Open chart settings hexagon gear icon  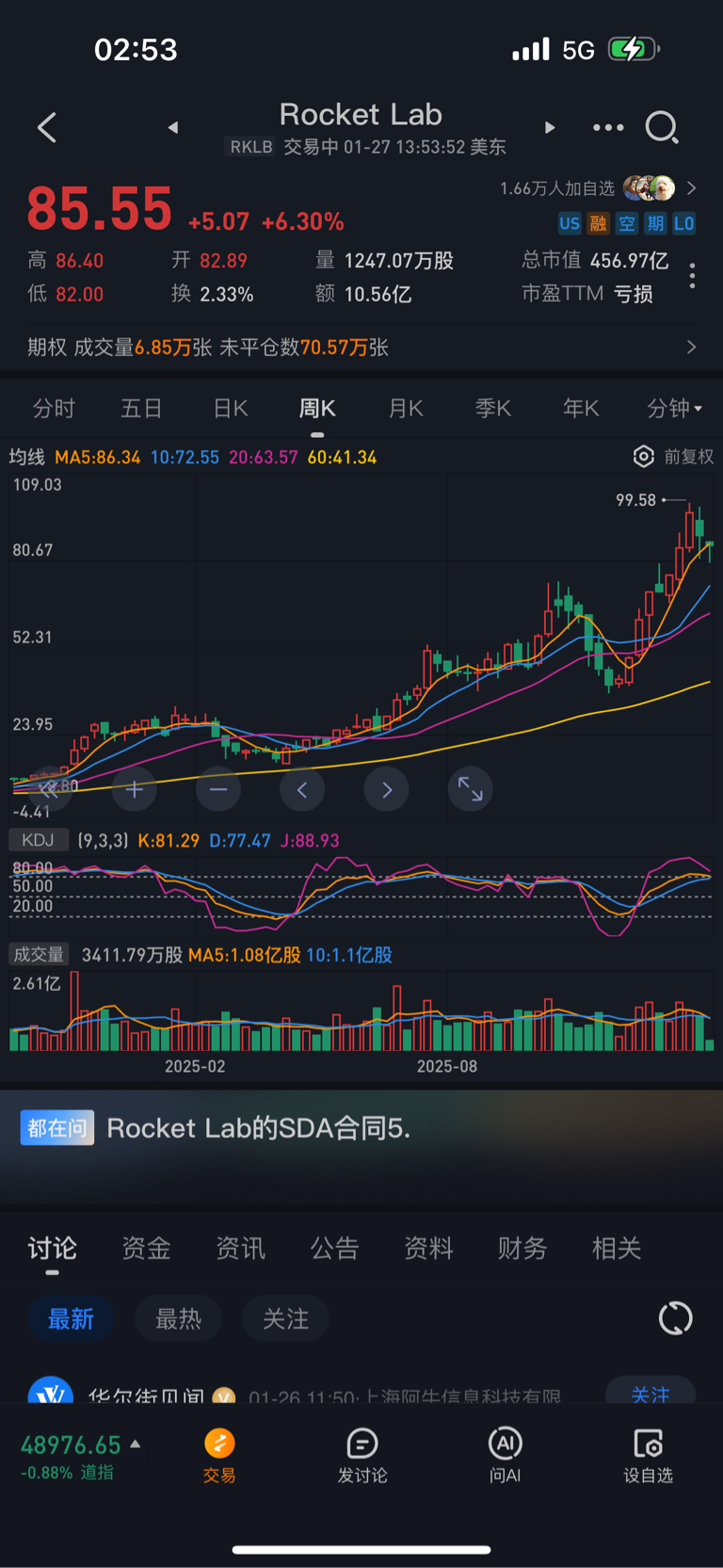(643, 457)
